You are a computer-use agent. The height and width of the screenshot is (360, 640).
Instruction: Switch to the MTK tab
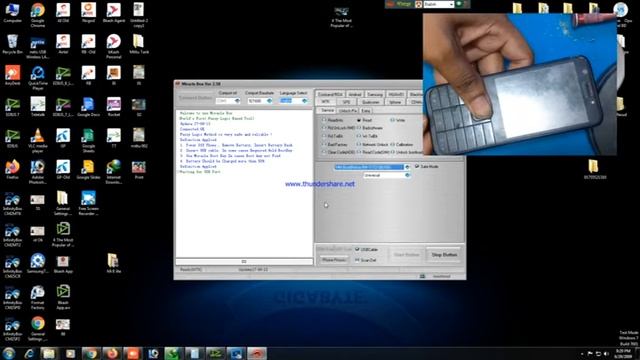point(326,102)
